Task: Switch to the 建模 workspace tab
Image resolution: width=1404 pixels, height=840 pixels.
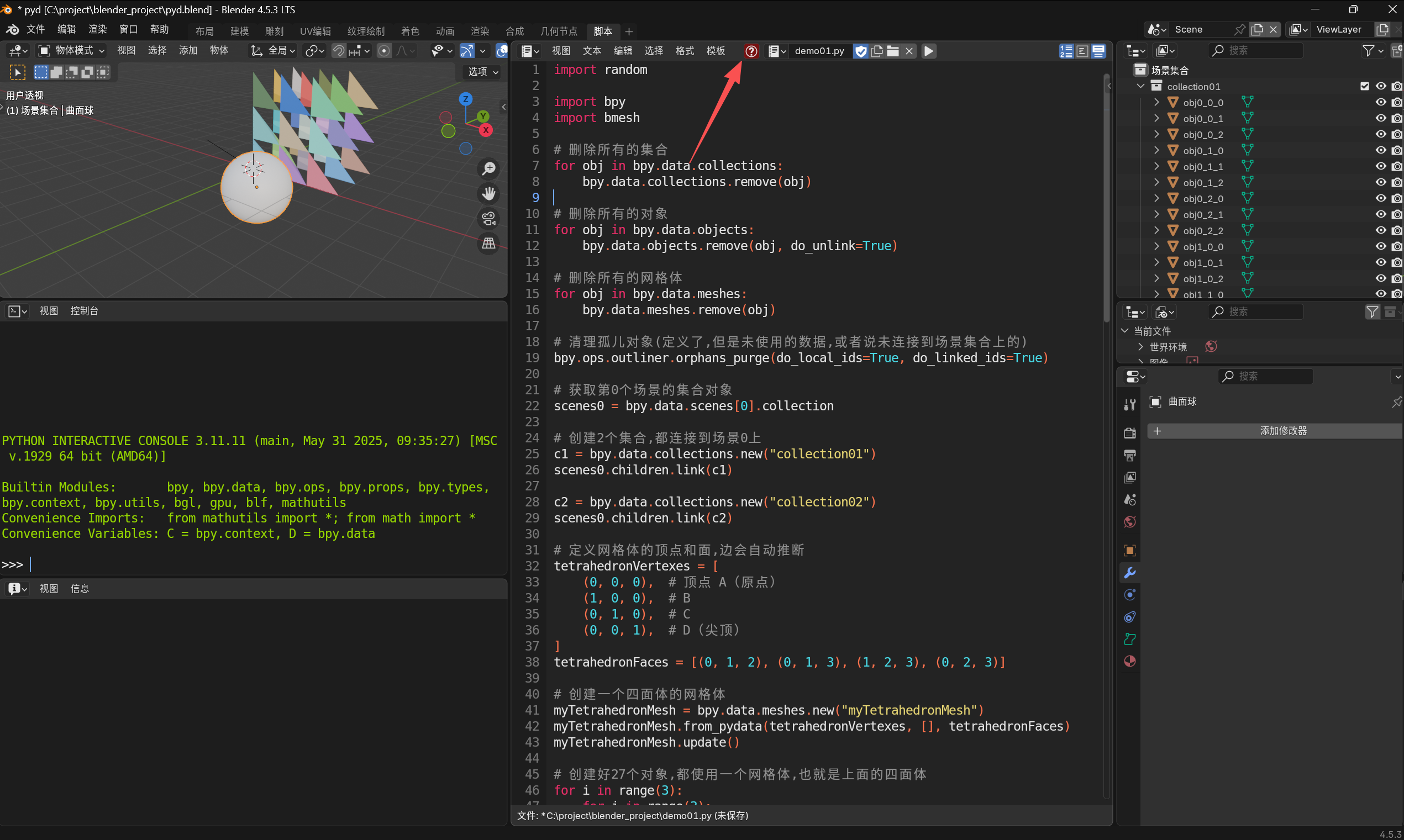Action: 239,31
